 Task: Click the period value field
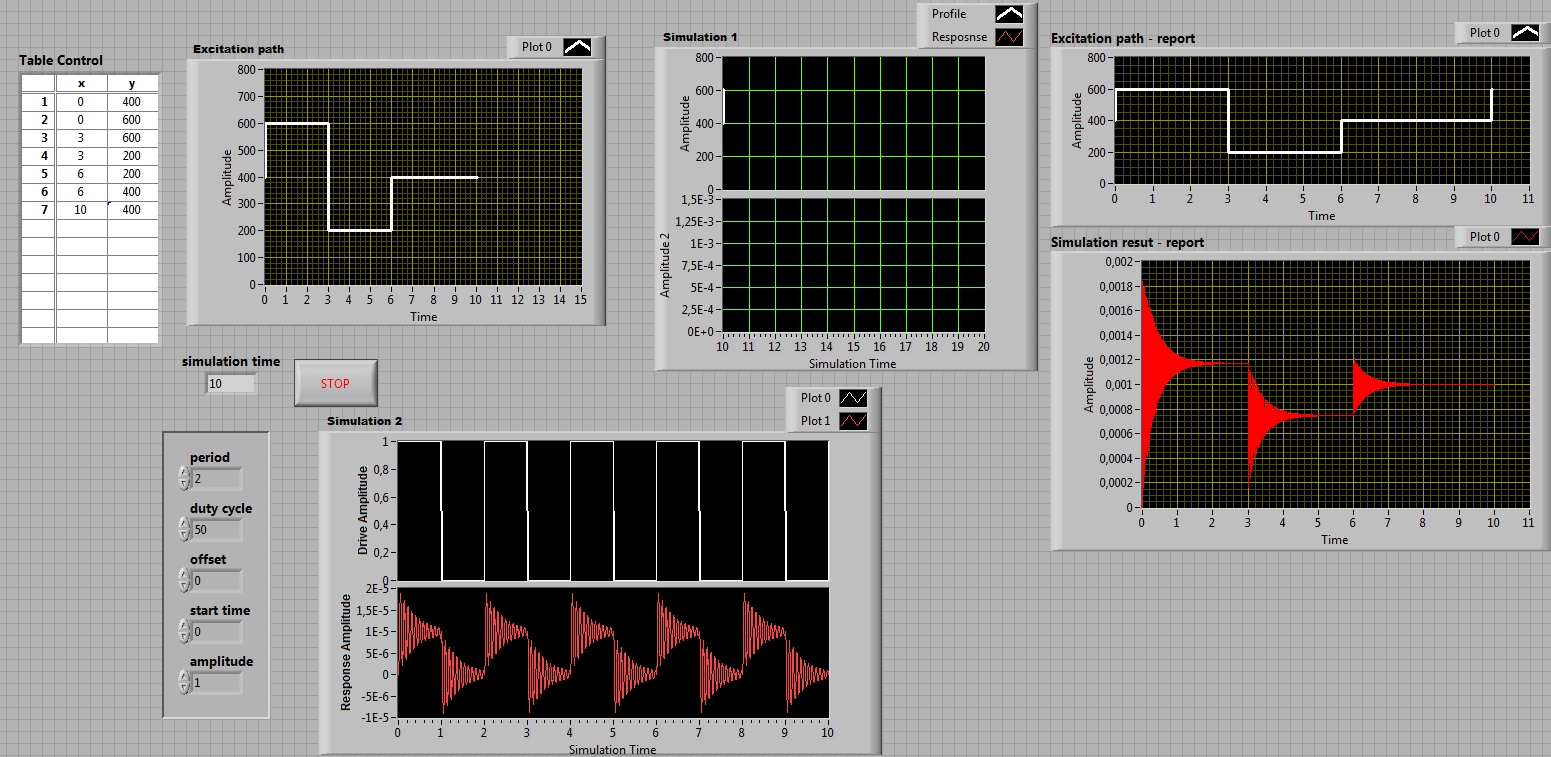click(217, 478)
